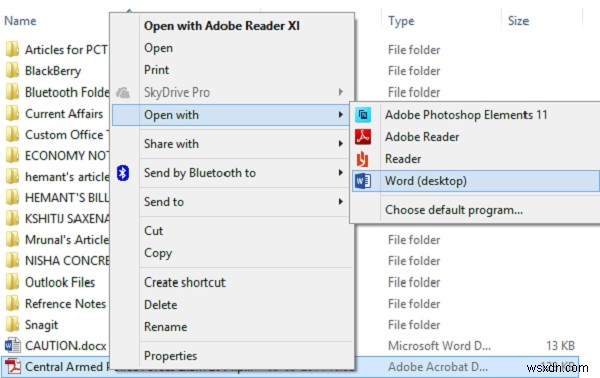Choose Create shortcut menu entry

tap(185, 282)
